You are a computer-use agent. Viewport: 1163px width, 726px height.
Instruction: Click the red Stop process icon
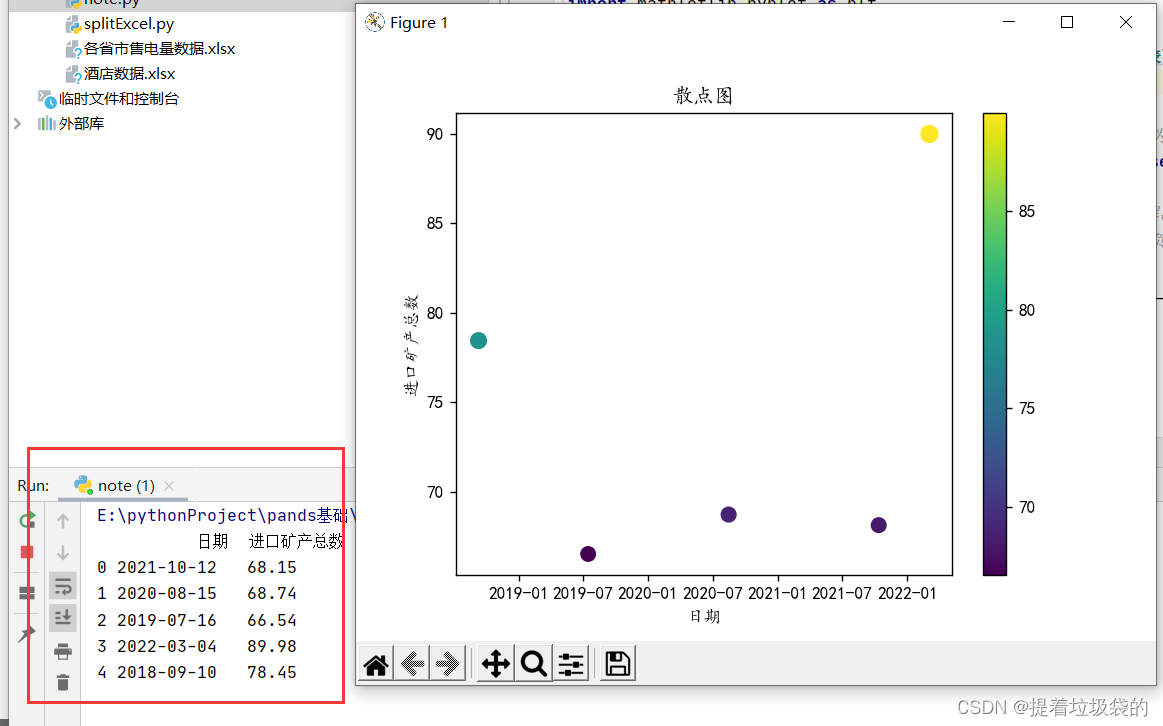27,552
